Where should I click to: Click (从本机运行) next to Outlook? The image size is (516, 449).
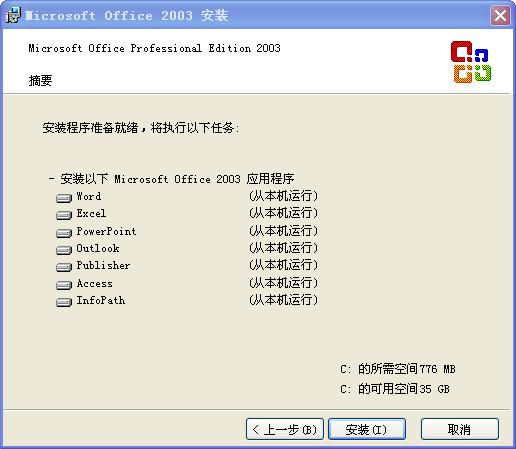(283, 248)
